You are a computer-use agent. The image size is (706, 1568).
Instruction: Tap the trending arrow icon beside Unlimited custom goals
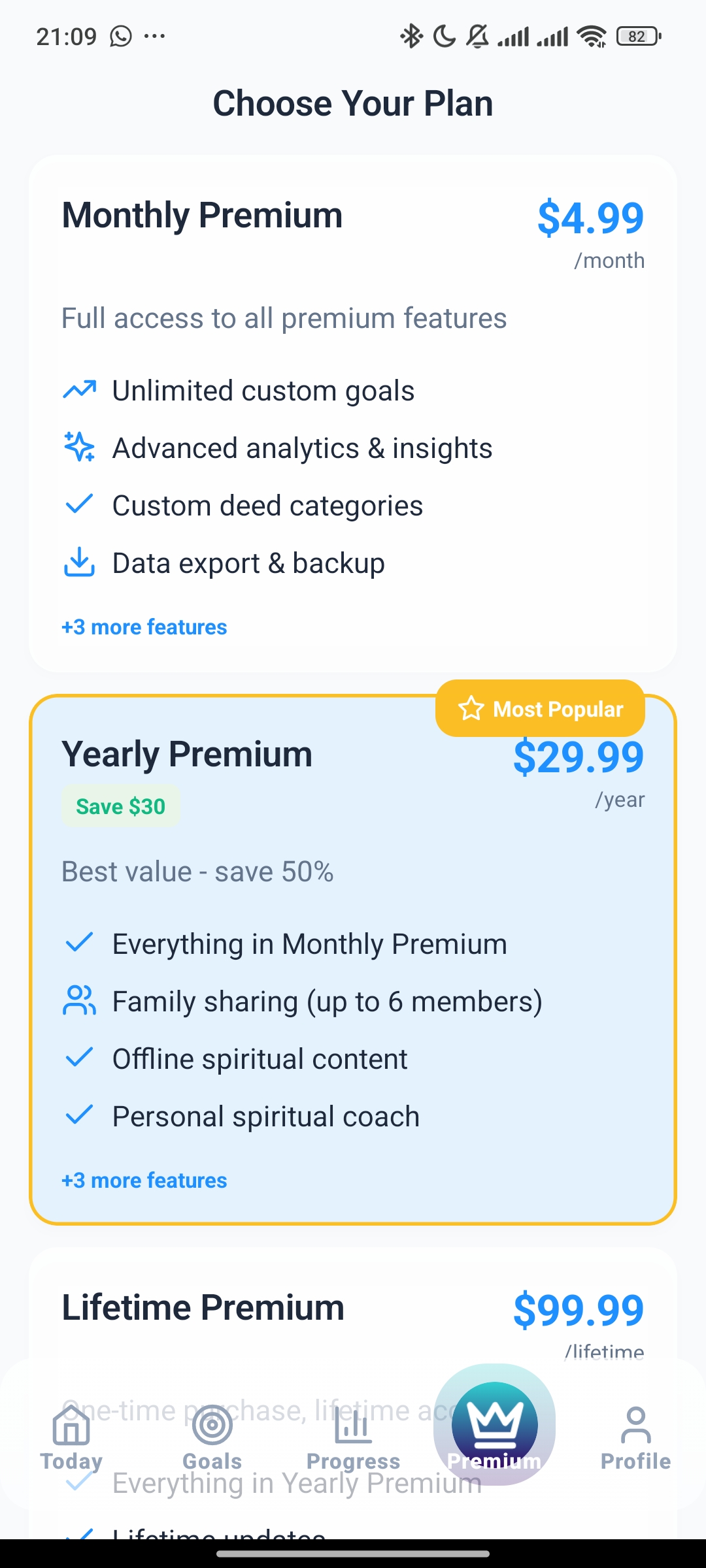[x=79, y=390]
